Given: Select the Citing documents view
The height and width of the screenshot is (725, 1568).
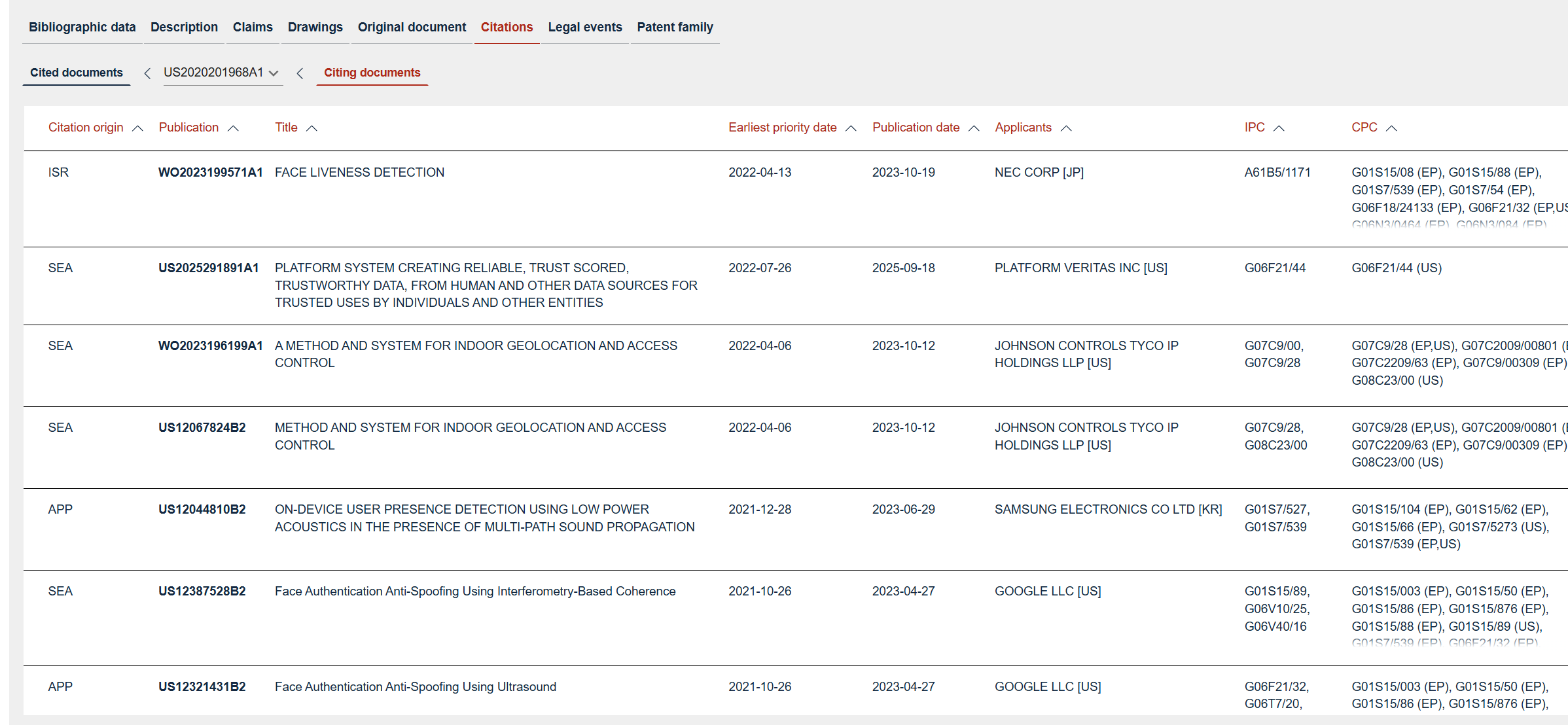Looking at the screenshot, I should pos(372,73).
